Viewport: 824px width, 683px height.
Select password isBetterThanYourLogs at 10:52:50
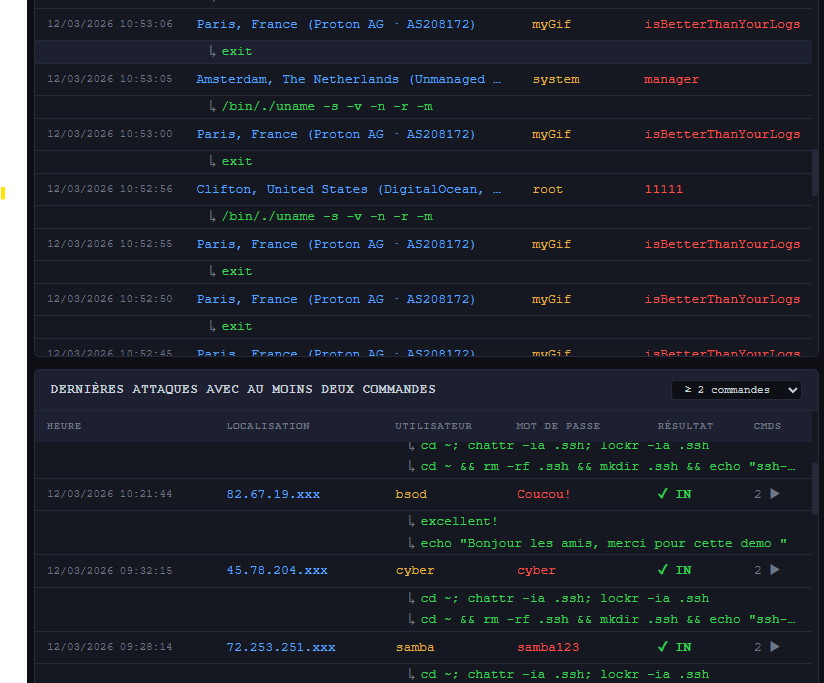point(723,299)
